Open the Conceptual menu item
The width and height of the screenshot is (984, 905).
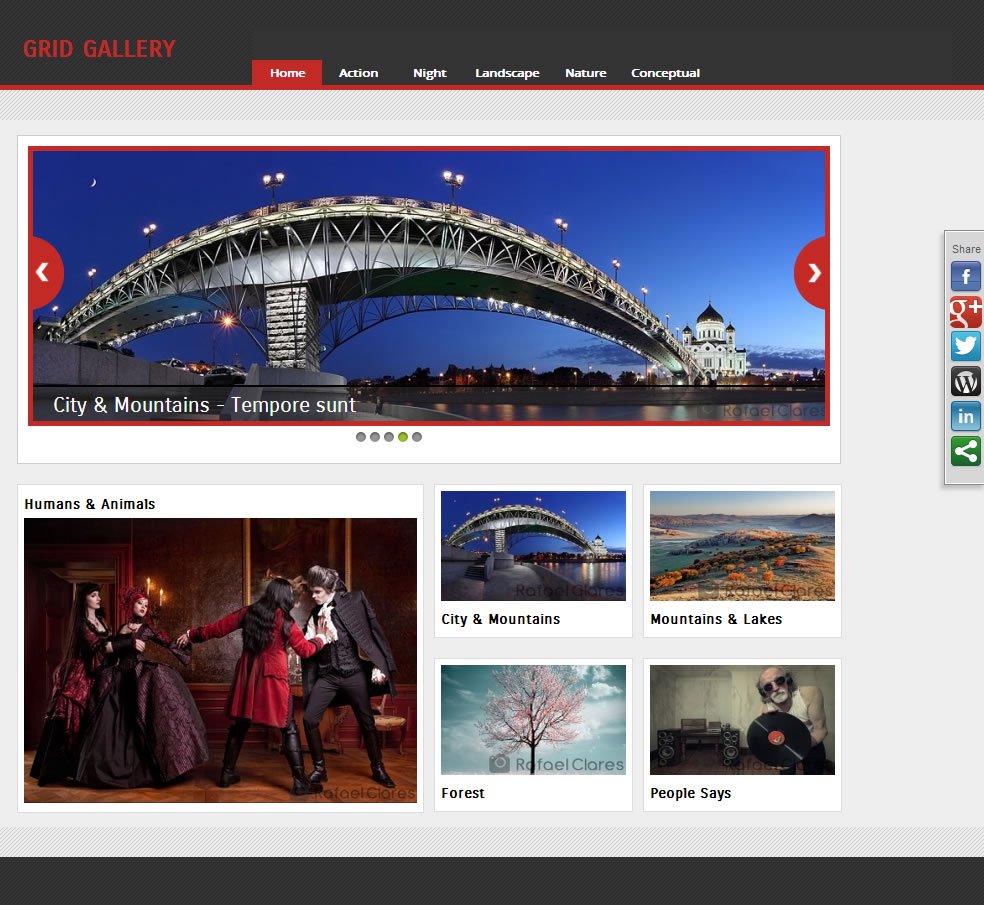point(665,73)
